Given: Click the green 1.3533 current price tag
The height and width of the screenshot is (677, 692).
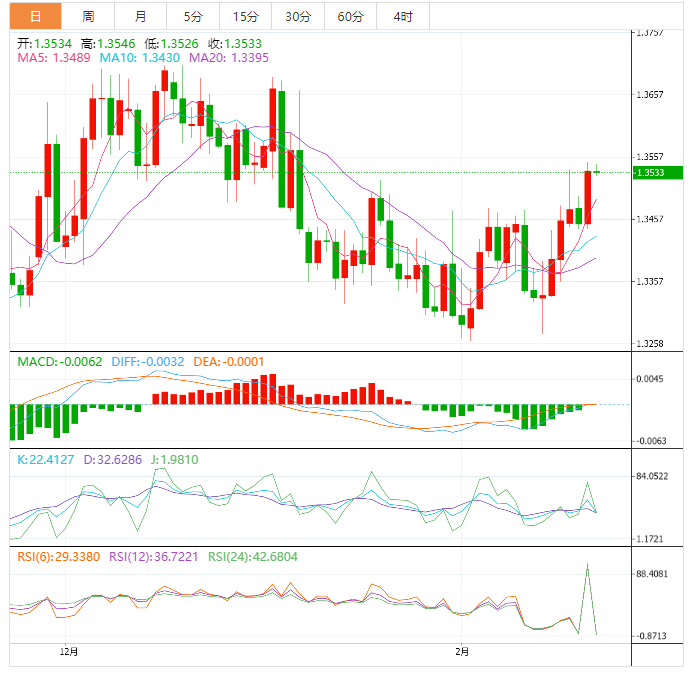Looking at the screenshot, I should pos(657,173).
